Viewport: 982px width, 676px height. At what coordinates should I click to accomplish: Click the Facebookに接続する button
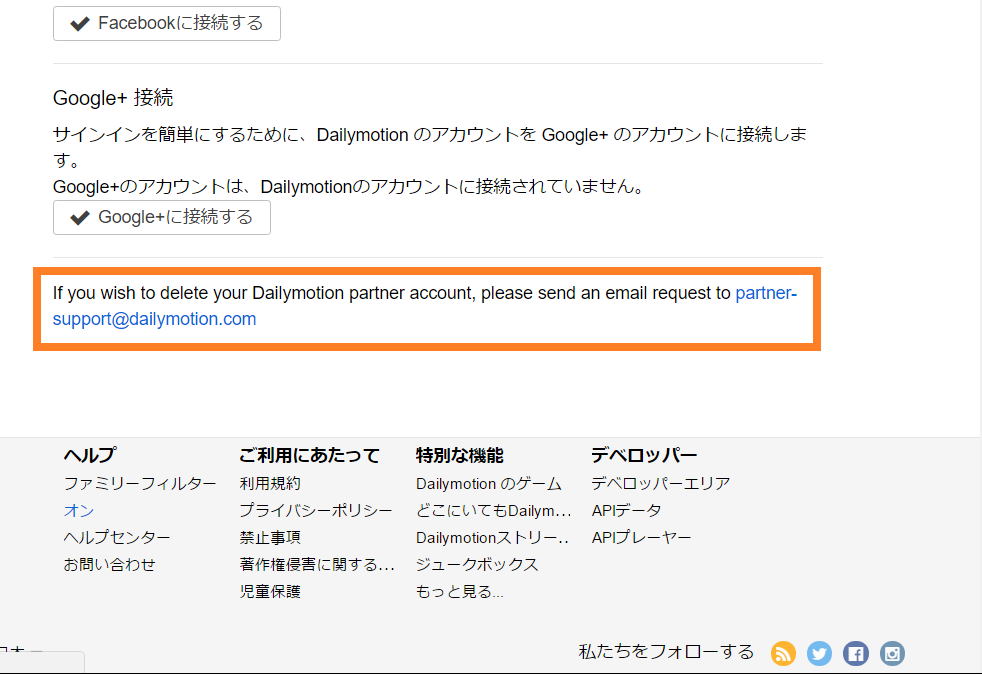pyautogui.click(x=167, y=23)
